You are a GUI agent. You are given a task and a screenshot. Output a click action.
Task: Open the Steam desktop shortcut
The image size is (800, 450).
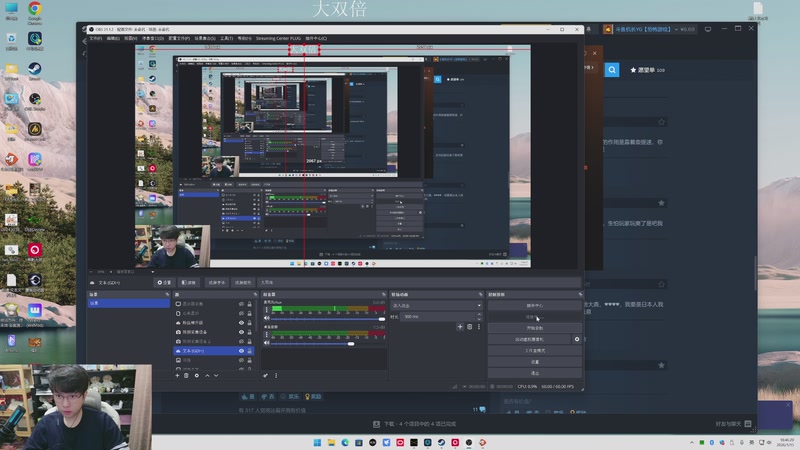point(35,71)
